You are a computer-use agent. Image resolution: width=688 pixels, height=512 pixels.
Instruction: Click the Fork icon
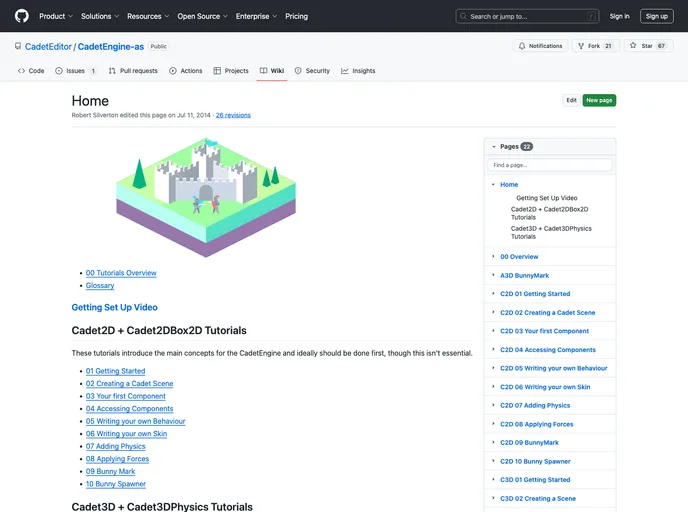[x=581, y=46]
